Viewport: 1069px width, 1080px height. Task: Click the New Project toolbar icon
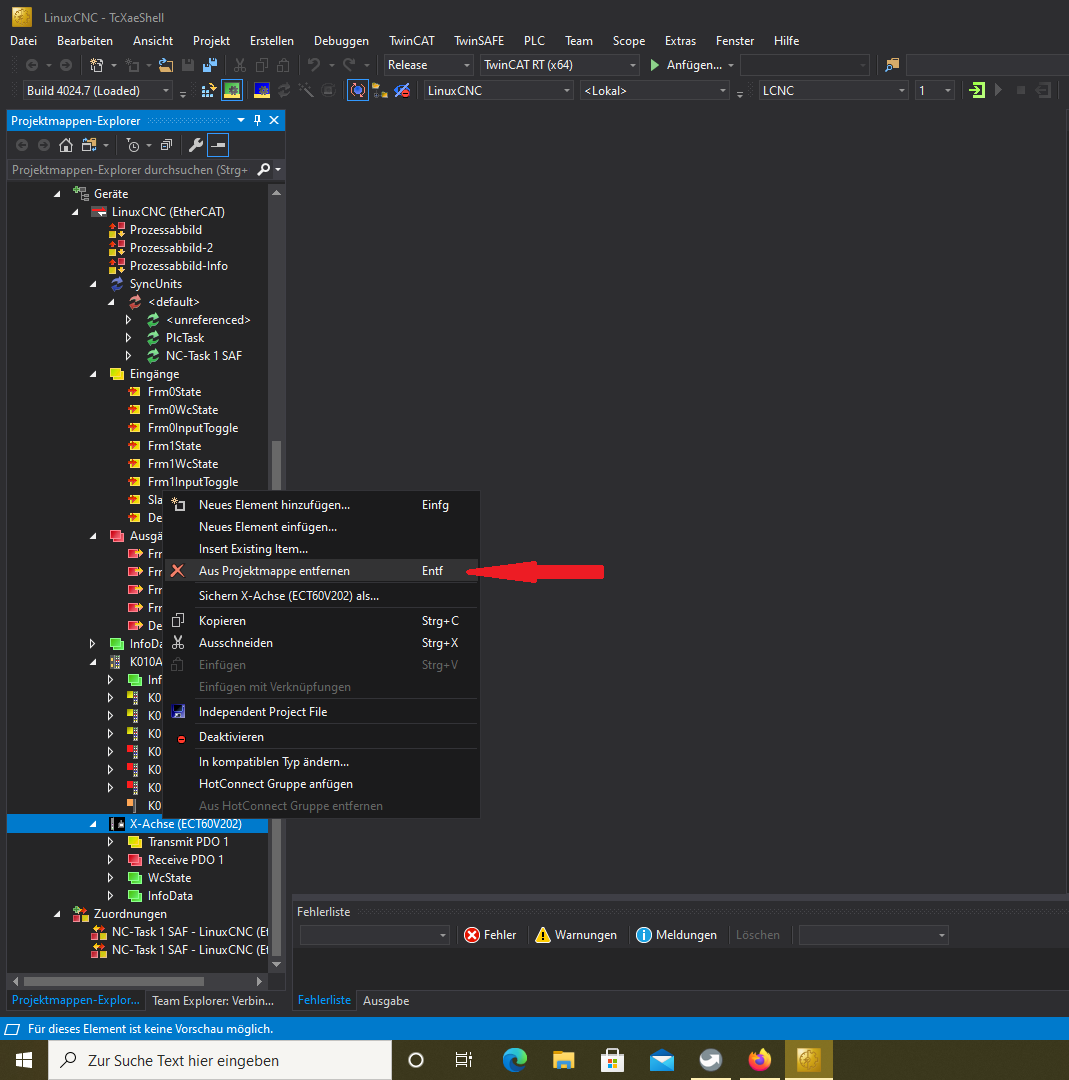tap(96, 65)
